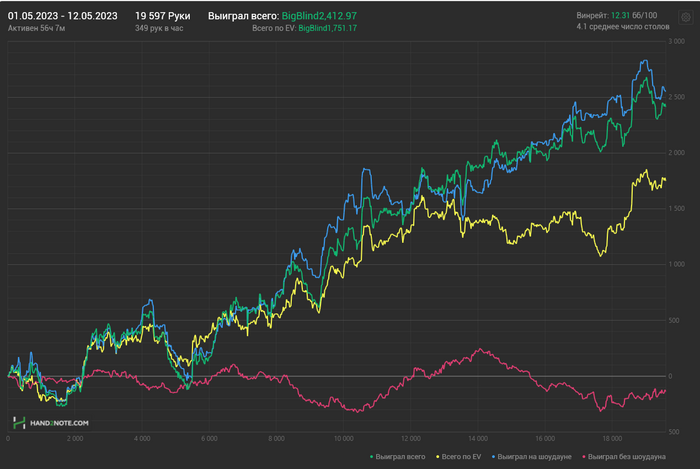Click the total won value BigBlind2,412.97
This screenshot has height=469, width=700.
pos(319,16)
